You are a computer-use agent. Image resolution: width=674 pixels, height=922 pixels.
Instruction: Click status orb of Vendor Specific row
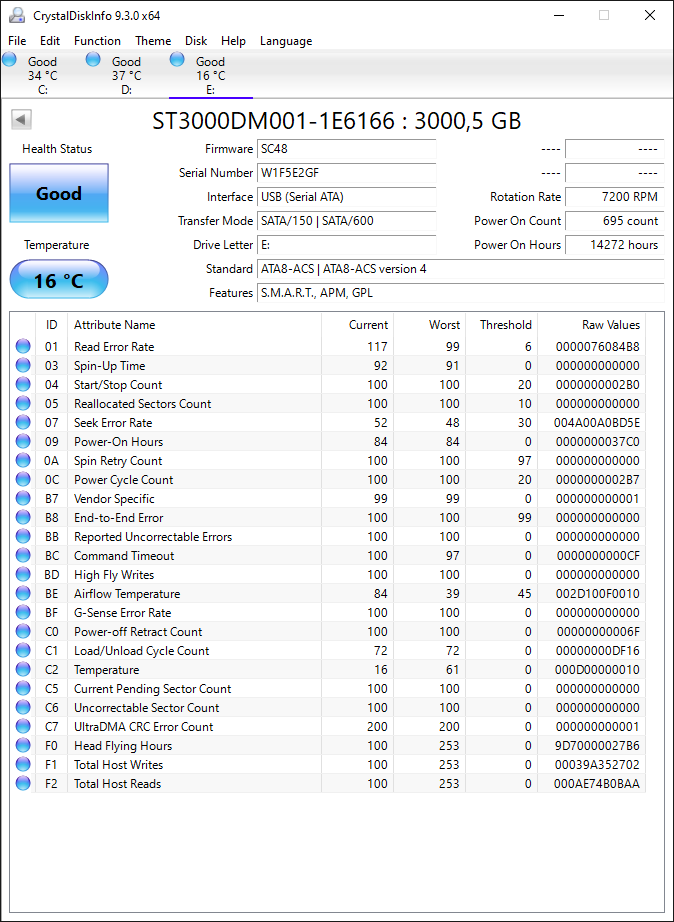23,499
